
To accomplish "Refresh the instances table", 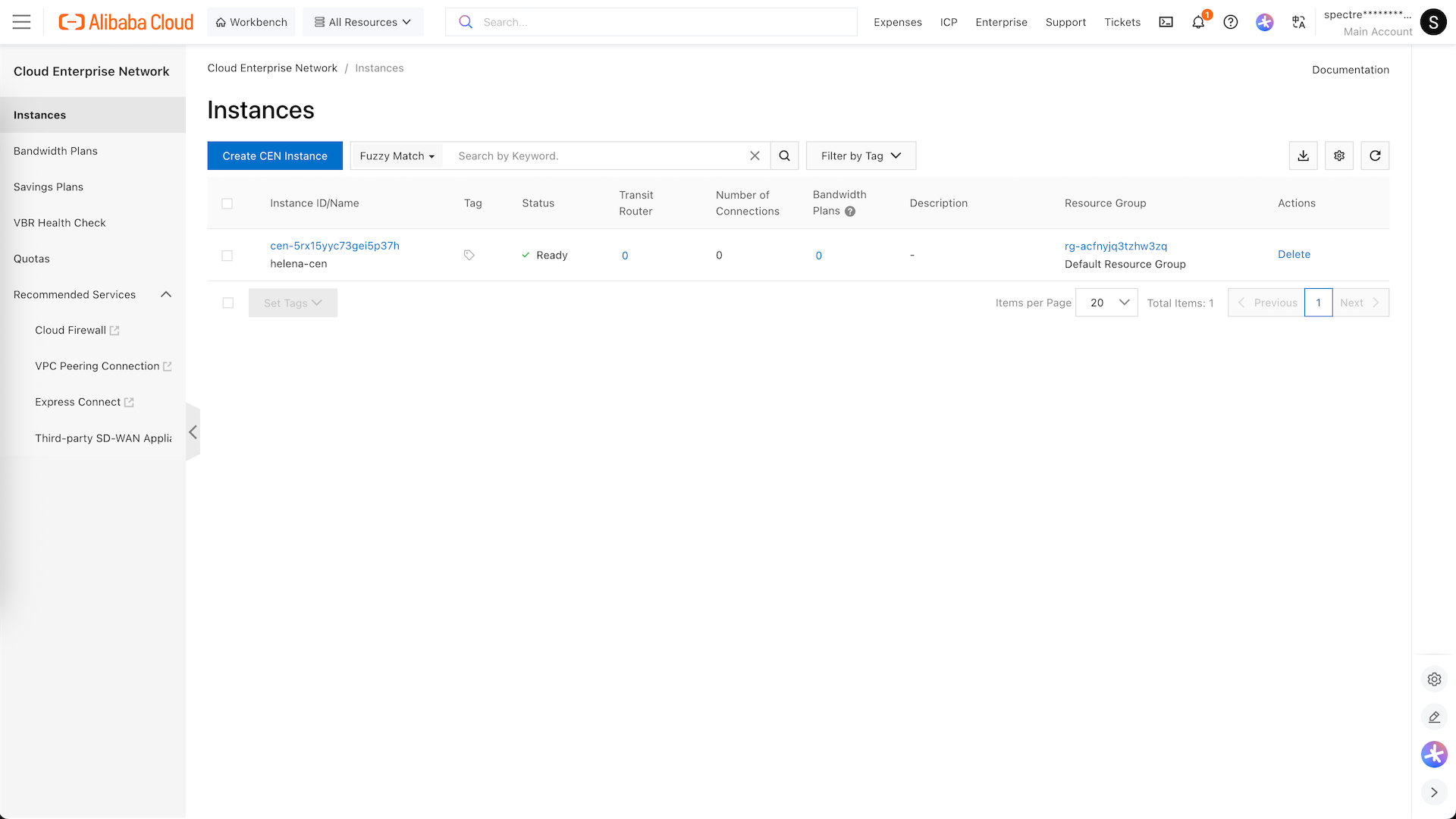I will point(1375,155).
